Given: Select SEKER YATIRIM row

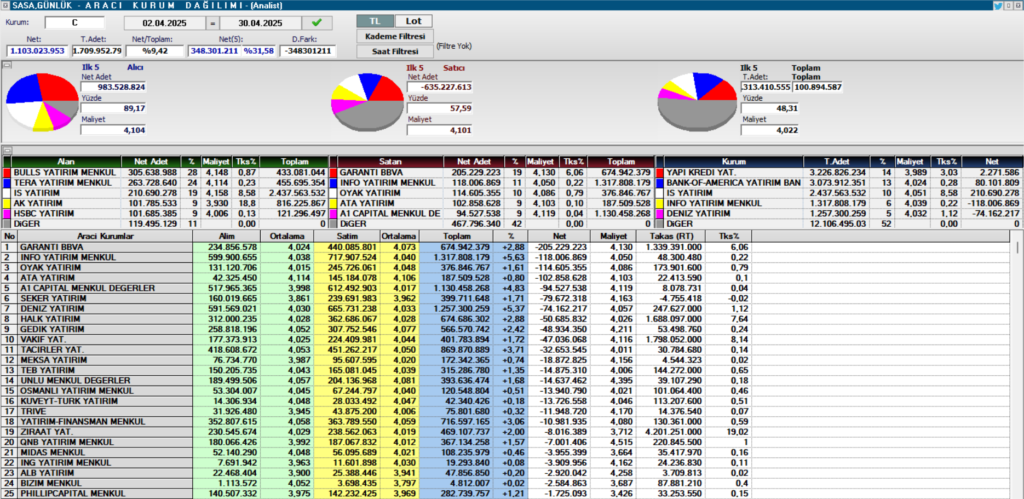Looking at the screenshot, I should [377, 298].
